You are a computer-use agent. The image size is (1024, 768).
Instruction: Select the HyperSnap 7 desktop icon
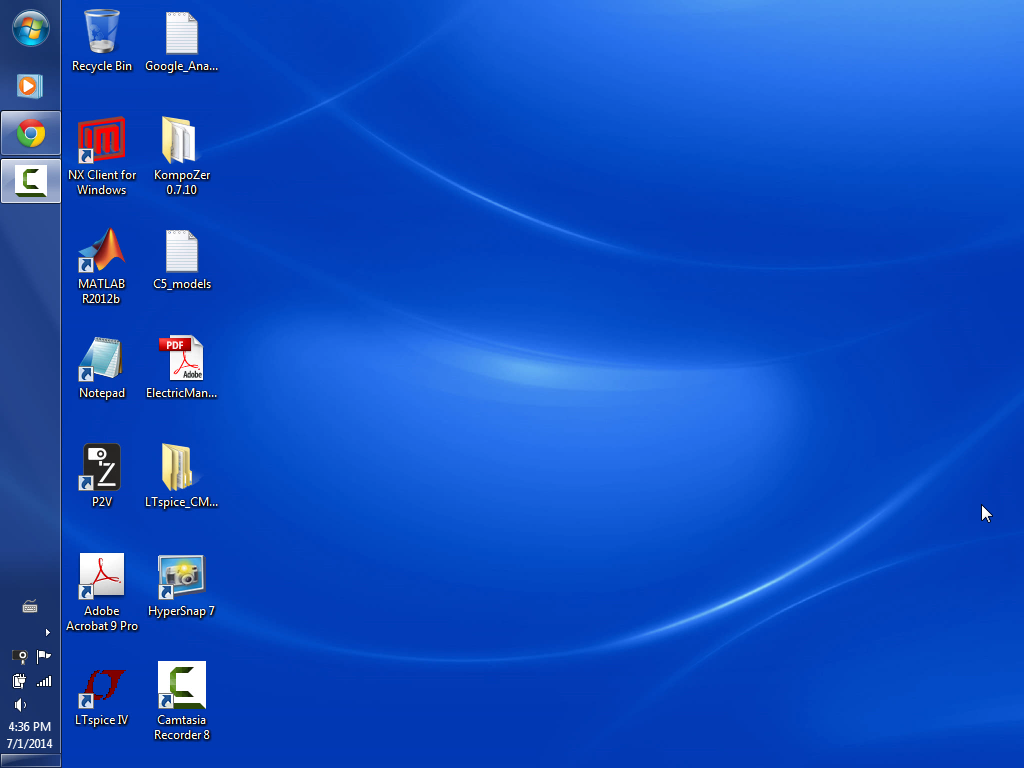click(182, 586)
